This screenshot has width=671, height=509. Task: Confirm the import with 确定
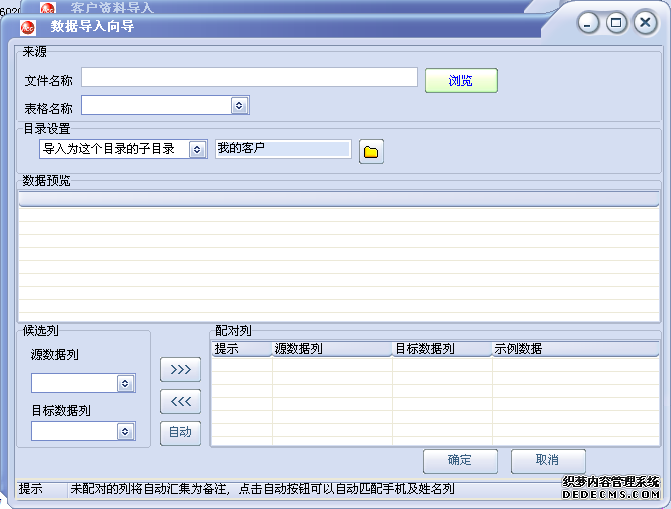pyautogui.click(x=460, y=460)
